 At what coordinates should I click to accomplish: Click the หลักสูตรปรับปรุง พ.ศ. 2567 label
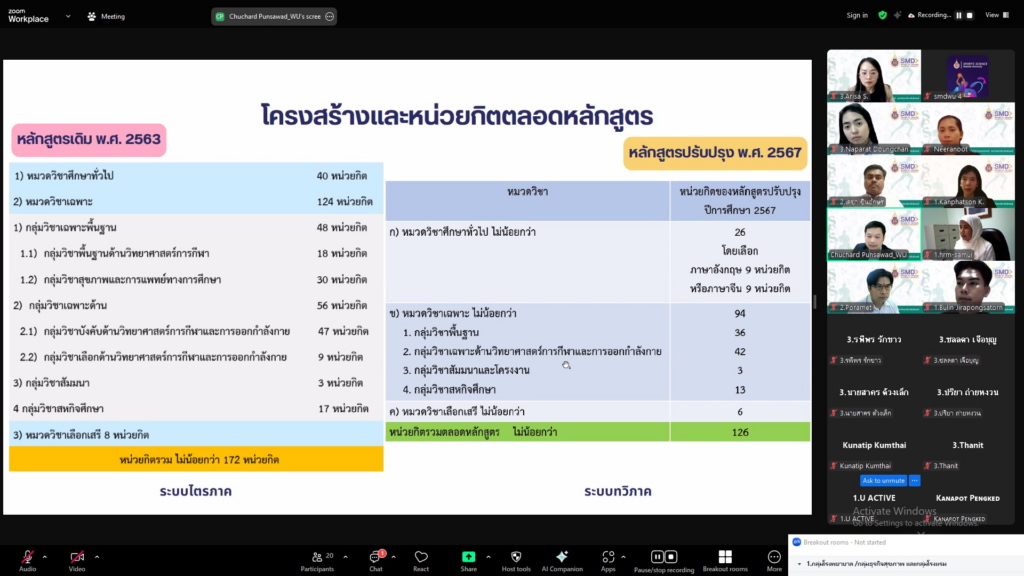tap(715, 153)
